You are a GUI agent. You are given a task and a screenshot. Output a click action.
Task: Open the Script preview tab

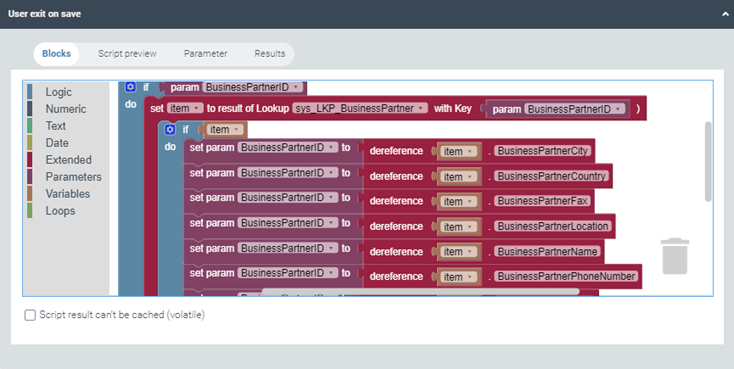[127, 53]
